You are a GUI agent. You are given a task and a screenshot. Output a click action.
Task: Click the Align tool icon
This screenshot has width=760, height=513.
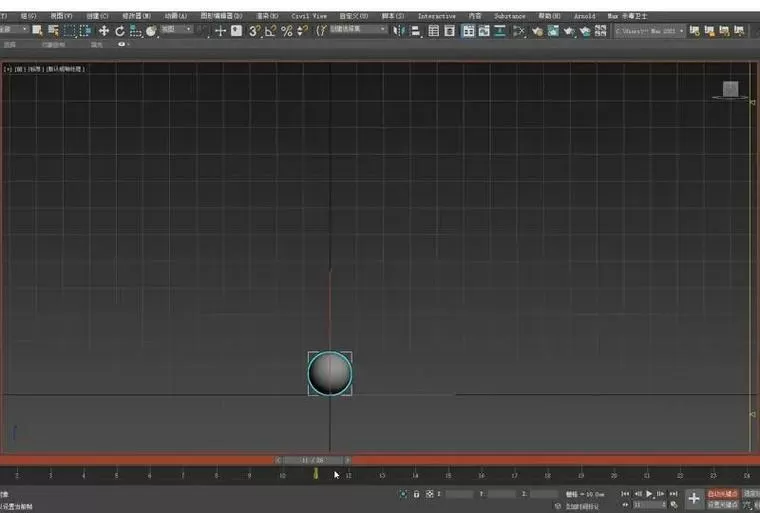point(415,32)
